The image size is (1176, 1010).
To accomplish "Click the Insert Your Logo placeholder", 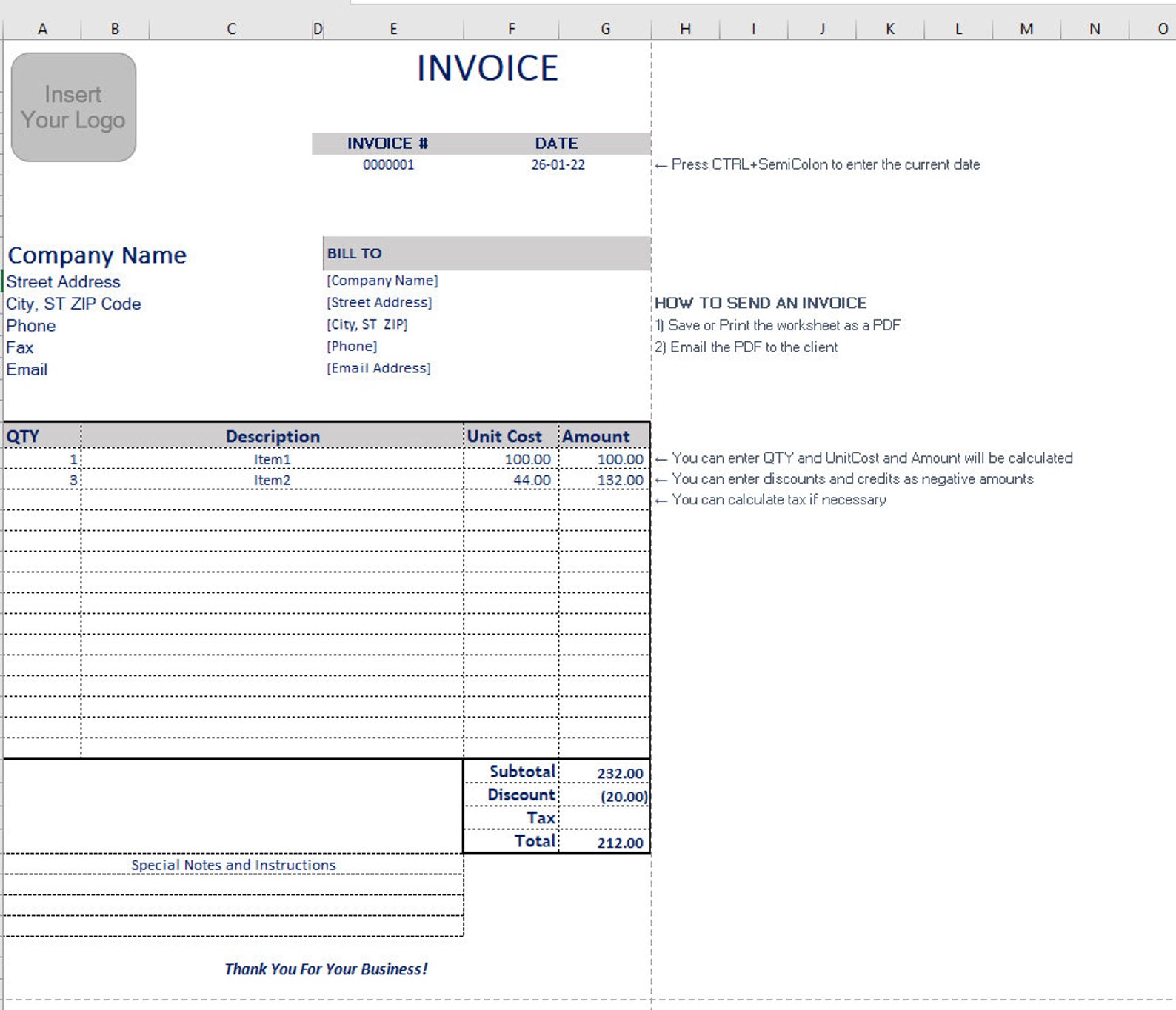I will point(73,107).
